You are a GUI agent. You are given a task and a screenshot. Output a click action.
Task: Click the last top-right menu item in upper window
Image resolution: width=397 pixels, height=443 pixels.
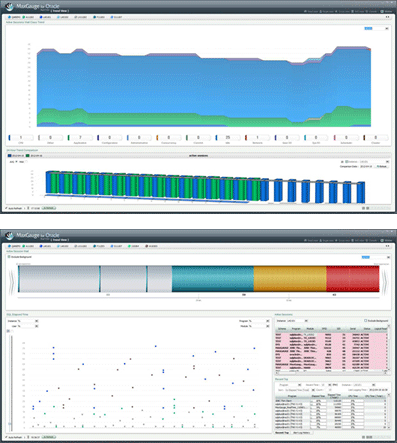tap(387, 11)
